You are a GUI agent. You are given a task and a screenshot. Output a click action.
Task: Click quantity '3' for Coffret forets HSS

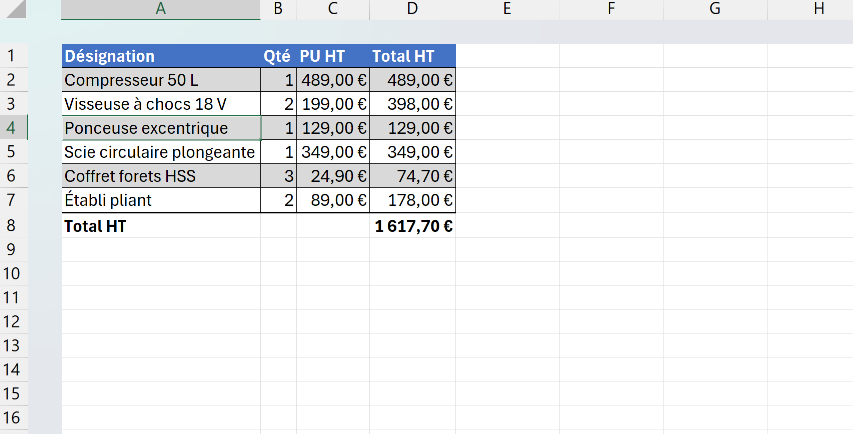click(x=278, y=176)
